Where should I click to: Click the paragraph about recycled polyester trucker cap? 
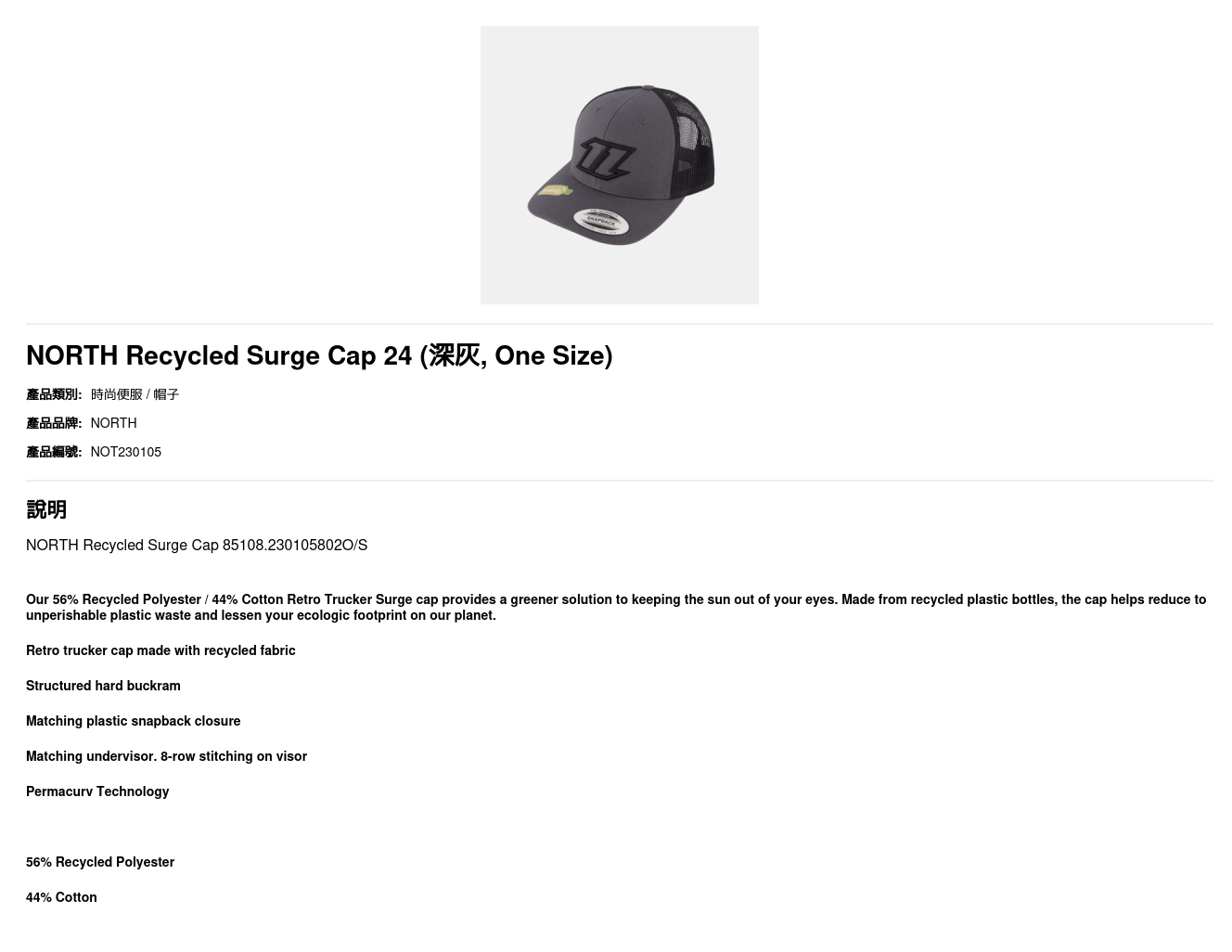pyautogui.click(x=616, y=608)
